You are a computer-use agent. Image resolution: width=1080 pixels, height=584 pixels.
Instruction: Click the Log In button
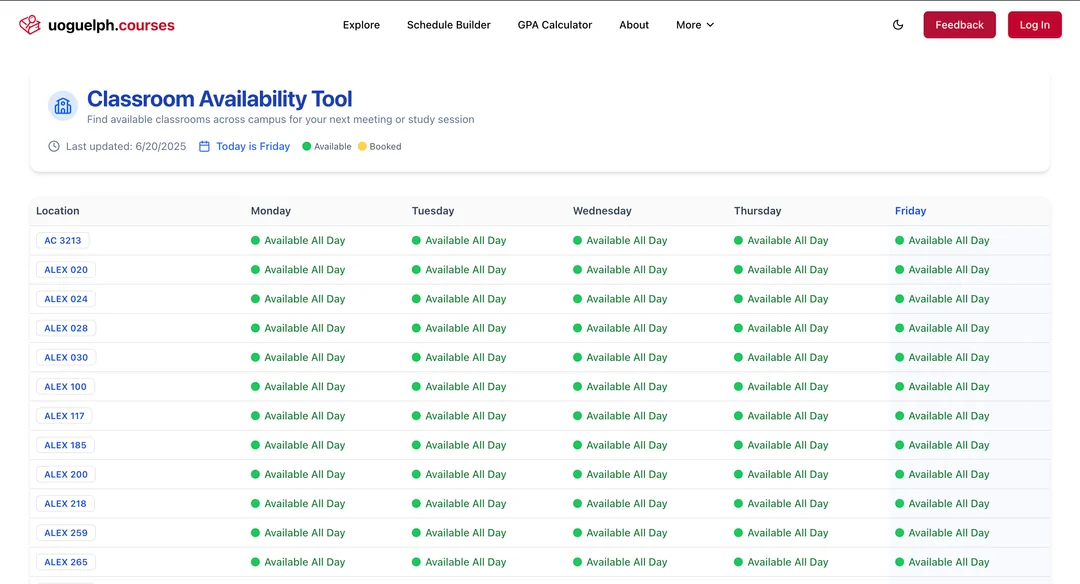pyautogui.click(x=1035, y=25)
